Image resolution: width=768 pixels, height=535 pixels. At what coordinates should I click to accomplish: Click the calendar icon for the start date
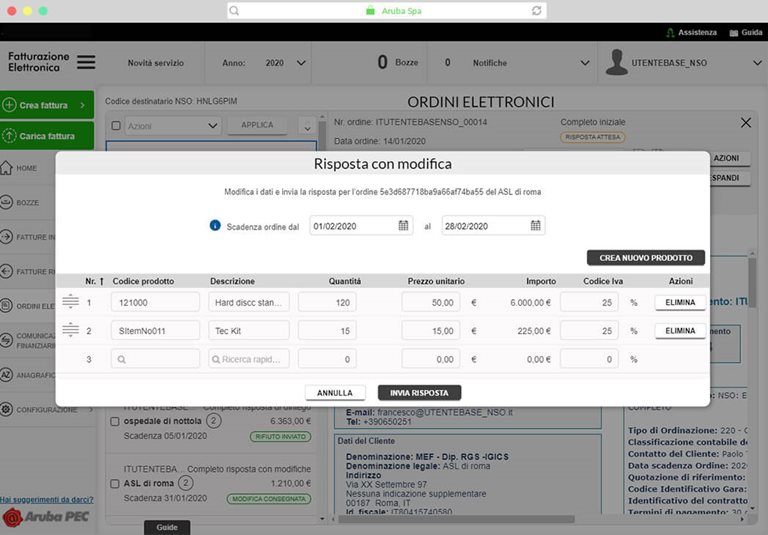[x=403, y=226]
